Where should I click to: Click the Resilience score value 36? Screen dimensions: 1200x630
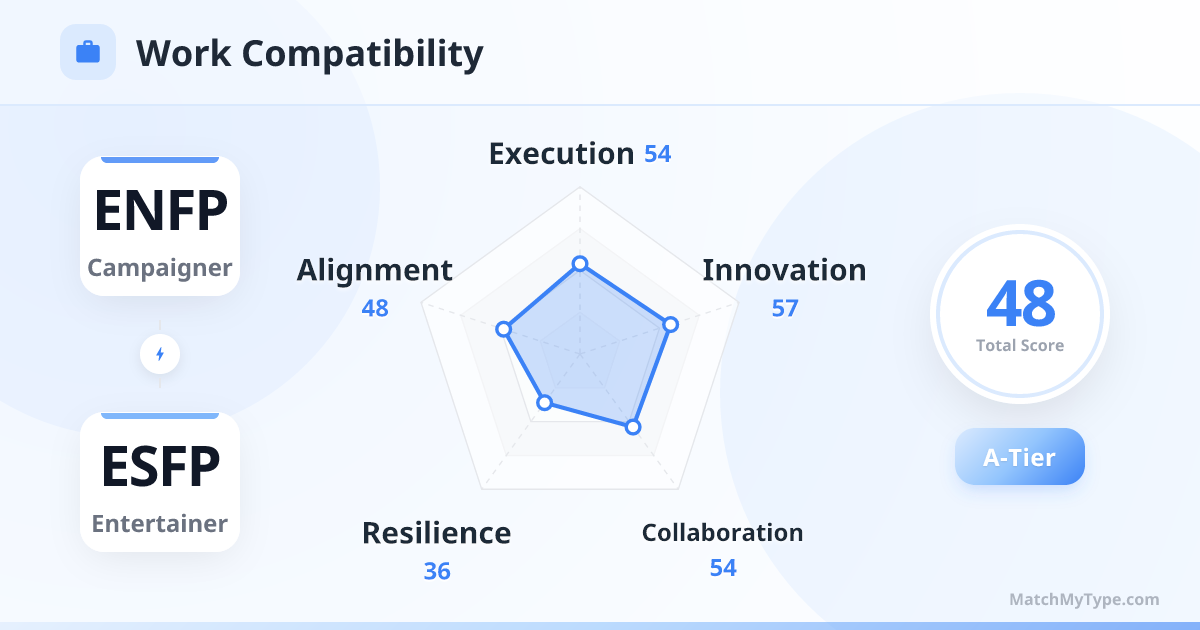437,571
